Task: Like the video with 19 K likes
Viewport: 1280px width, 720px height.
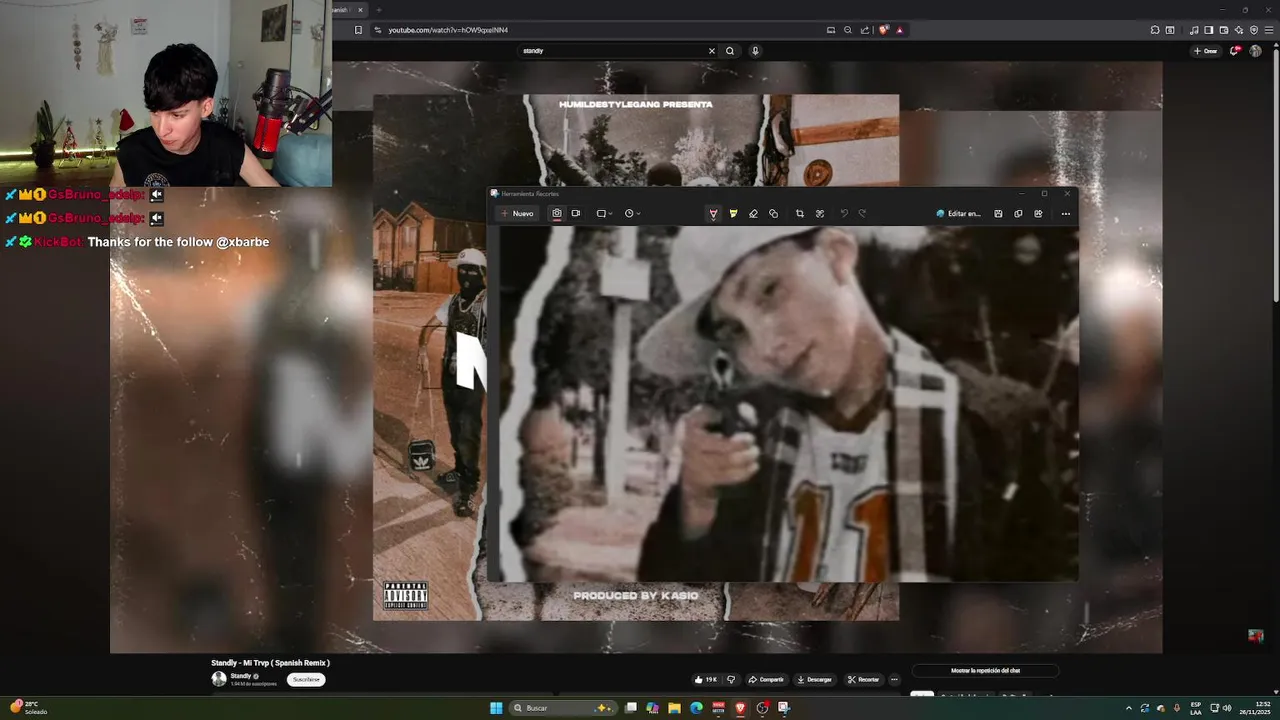Action: 706,679
